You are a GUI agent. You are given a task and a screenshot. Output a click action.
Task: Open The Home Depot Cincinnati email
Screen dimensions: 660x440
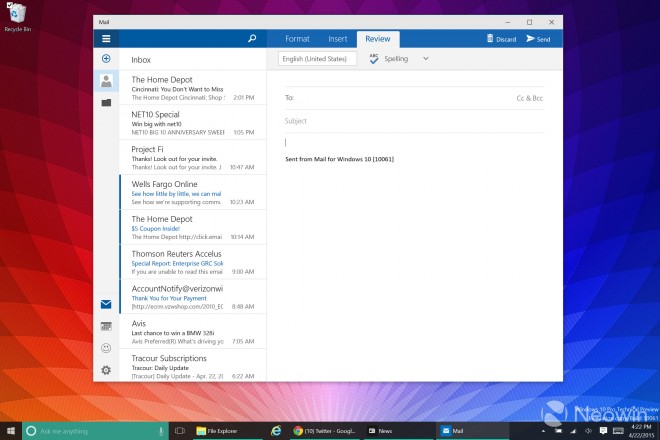tap(193, 88)
